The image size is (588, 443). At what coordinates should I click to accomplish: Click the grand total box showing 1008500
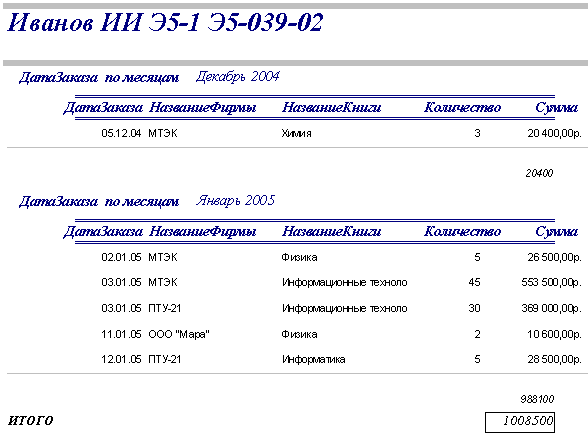pyautogui.click(x=520, y=422)
